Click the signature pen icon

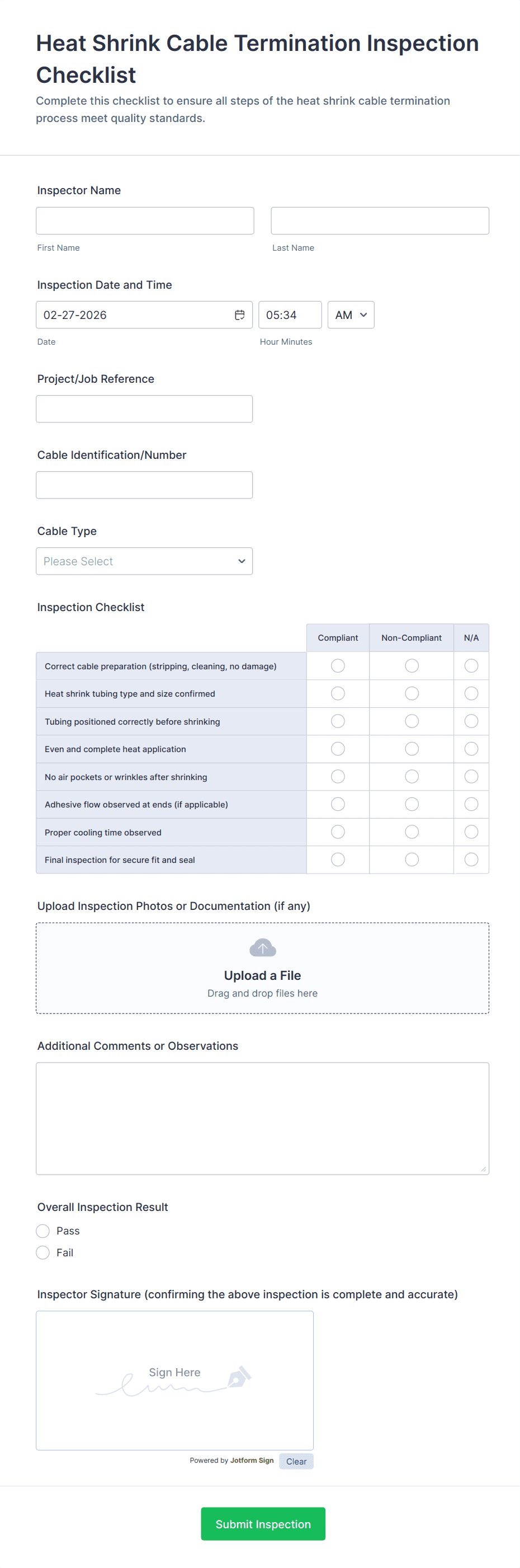[239, 1377]
